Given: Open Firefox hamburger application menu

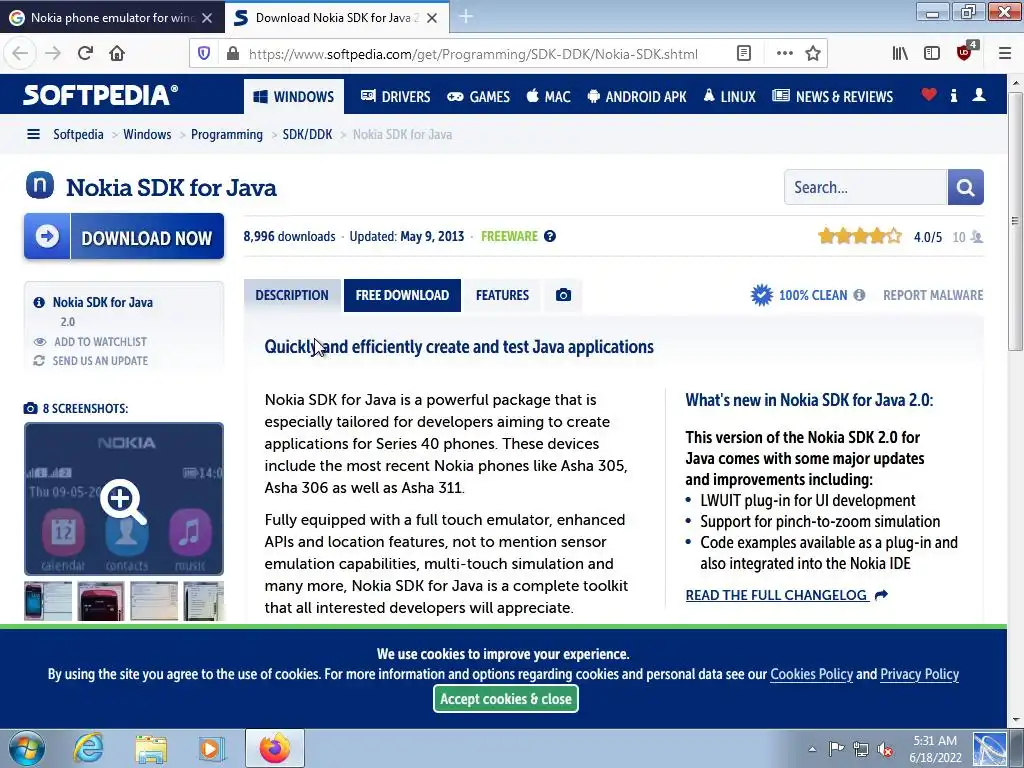Looking at the screenshot, I should tap(1005, 54).
